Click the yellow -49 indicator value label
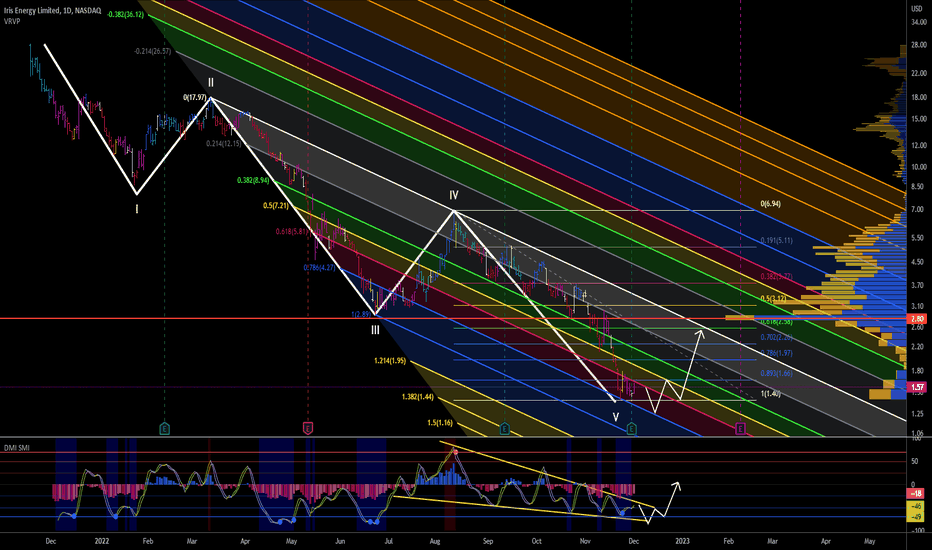This screenshot has height=550, width=932. 915,517
